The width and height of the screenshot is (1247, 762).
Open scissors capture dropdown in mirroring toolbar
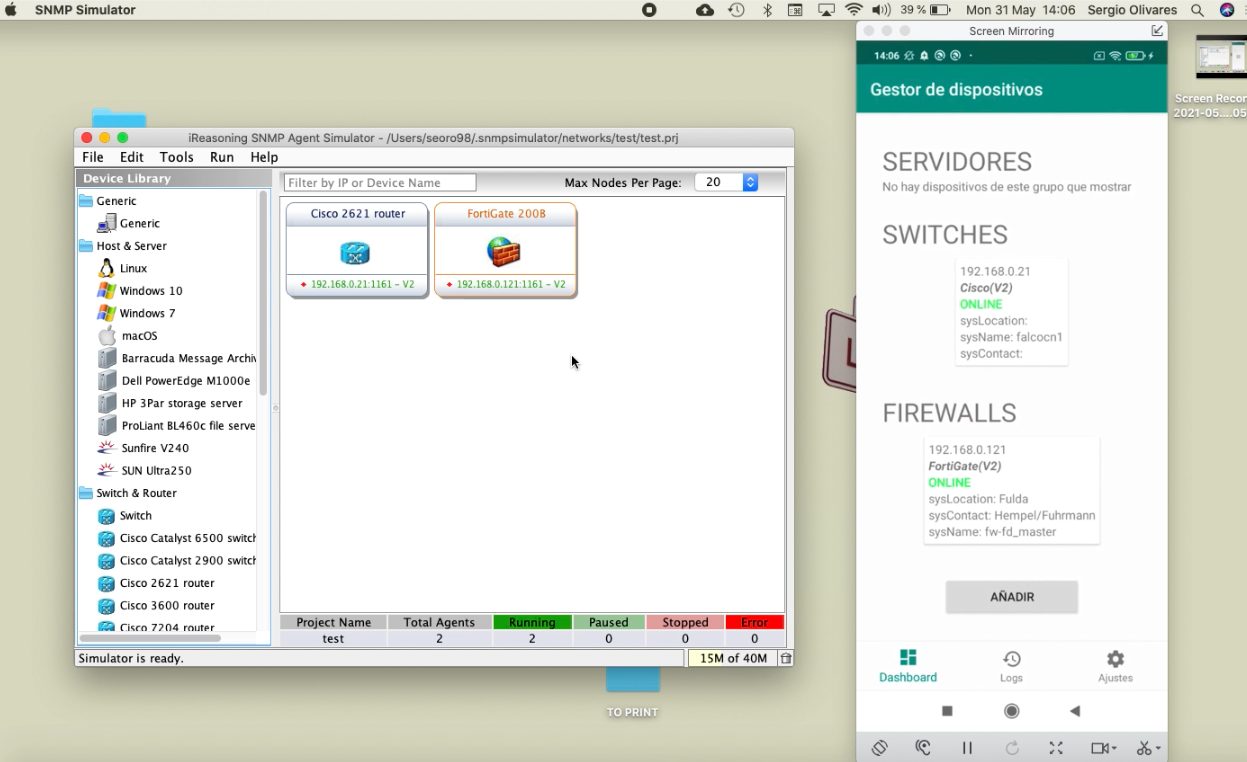coord(1148,748)
